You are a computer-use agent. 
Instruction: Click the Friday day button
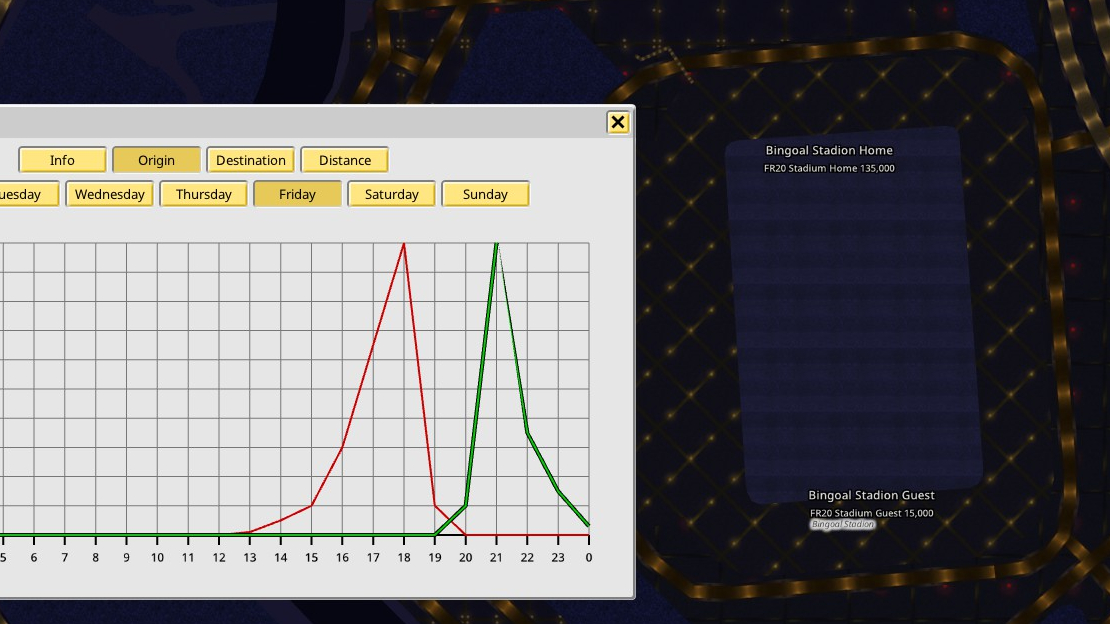point(297,194)
